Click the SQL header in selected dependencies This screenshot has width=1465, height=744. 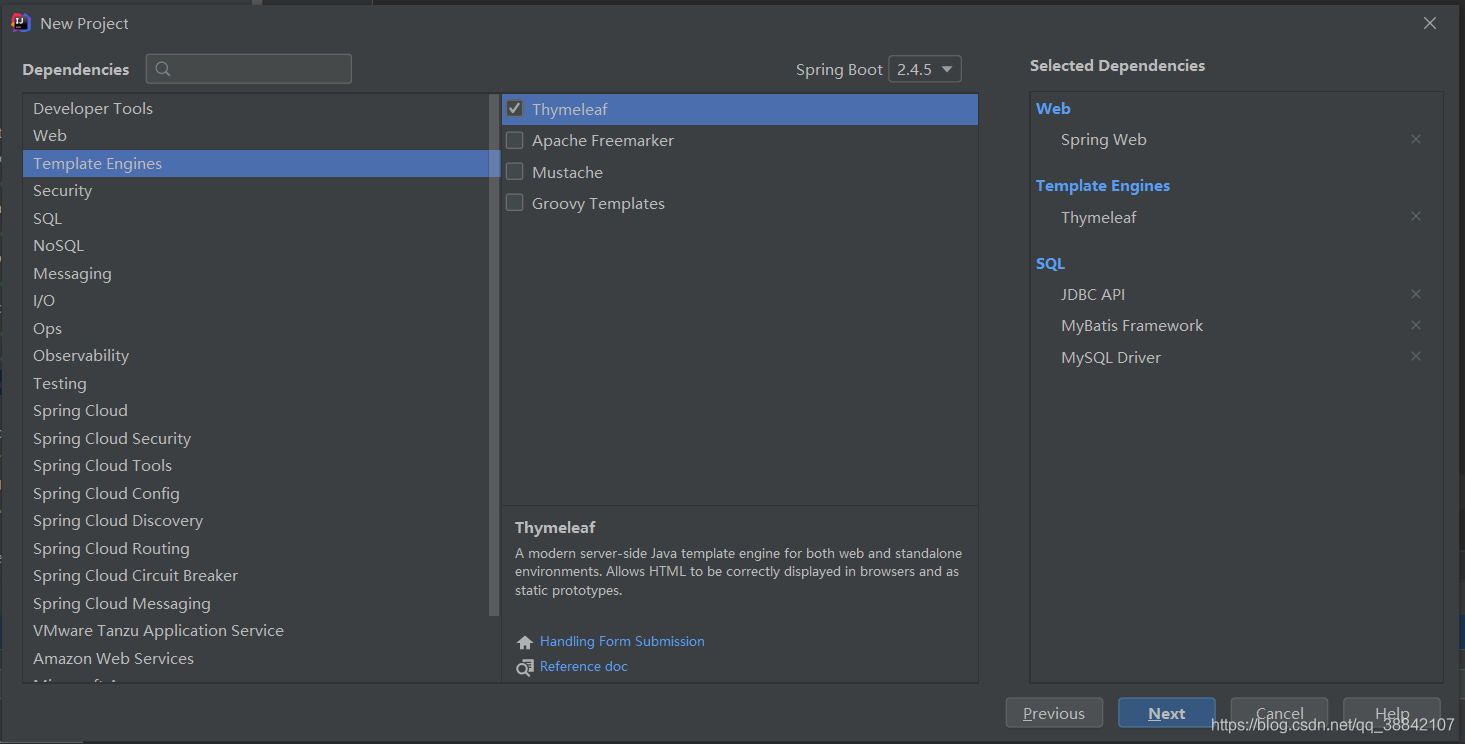click(x=1050, y=263)
